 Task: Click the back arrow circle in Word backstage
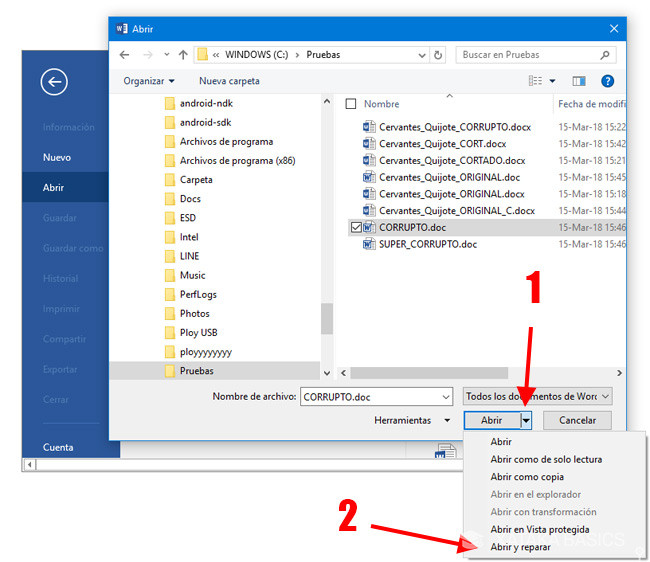pyautogui.click(x=54, y=82)
